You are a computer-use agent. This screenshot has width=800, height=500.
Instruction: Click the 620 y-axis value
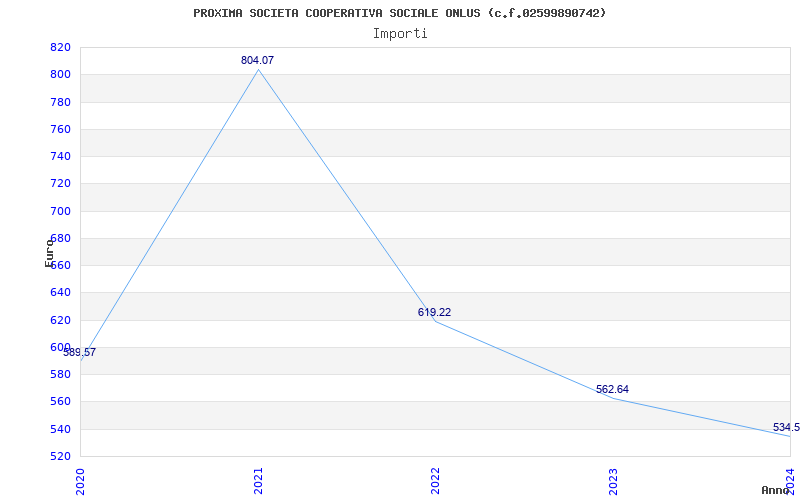tap(60, 320)
